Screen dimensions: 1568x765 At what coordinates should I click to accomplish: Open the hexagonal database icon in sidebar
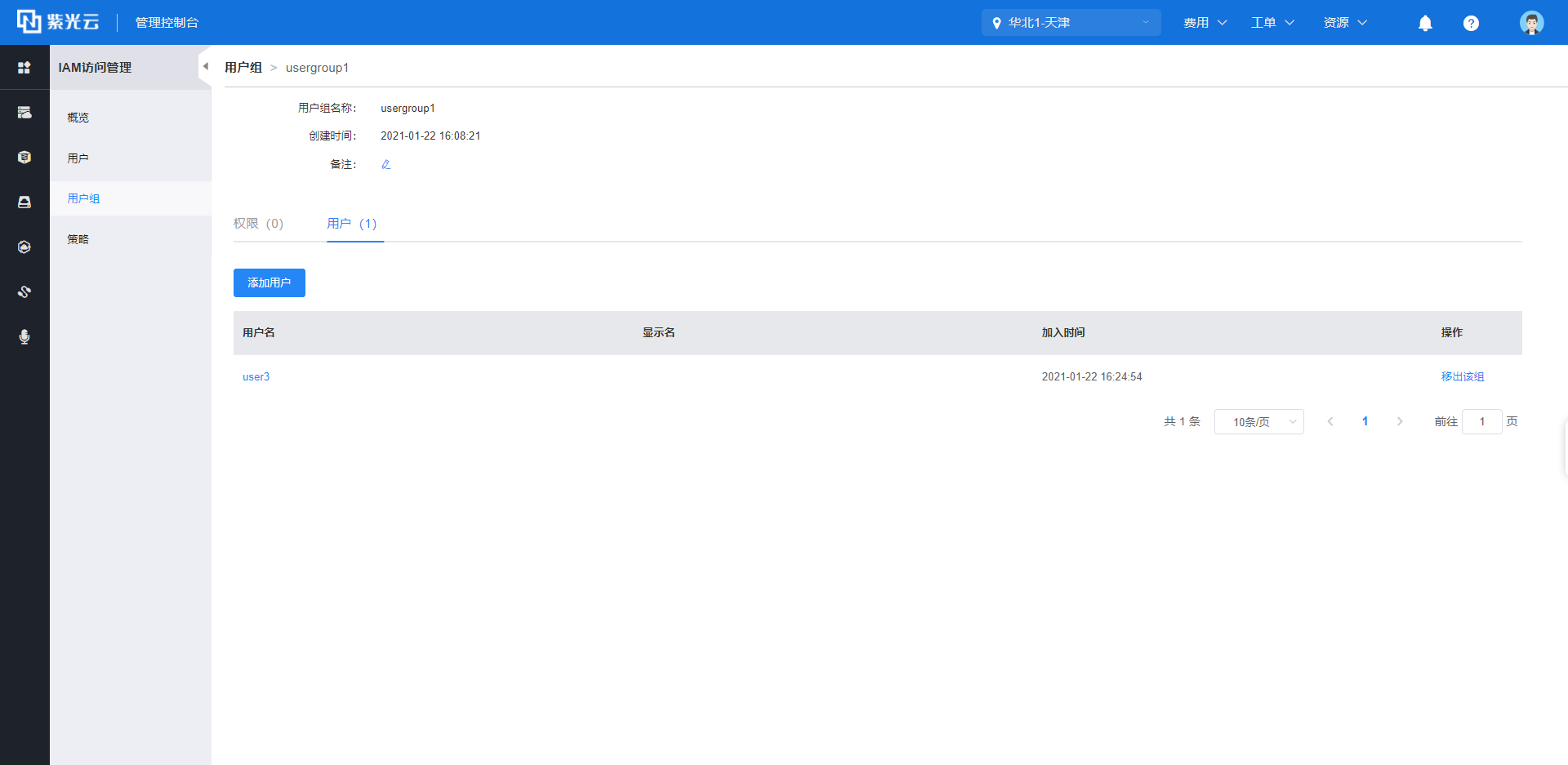[x=24, y=158]
